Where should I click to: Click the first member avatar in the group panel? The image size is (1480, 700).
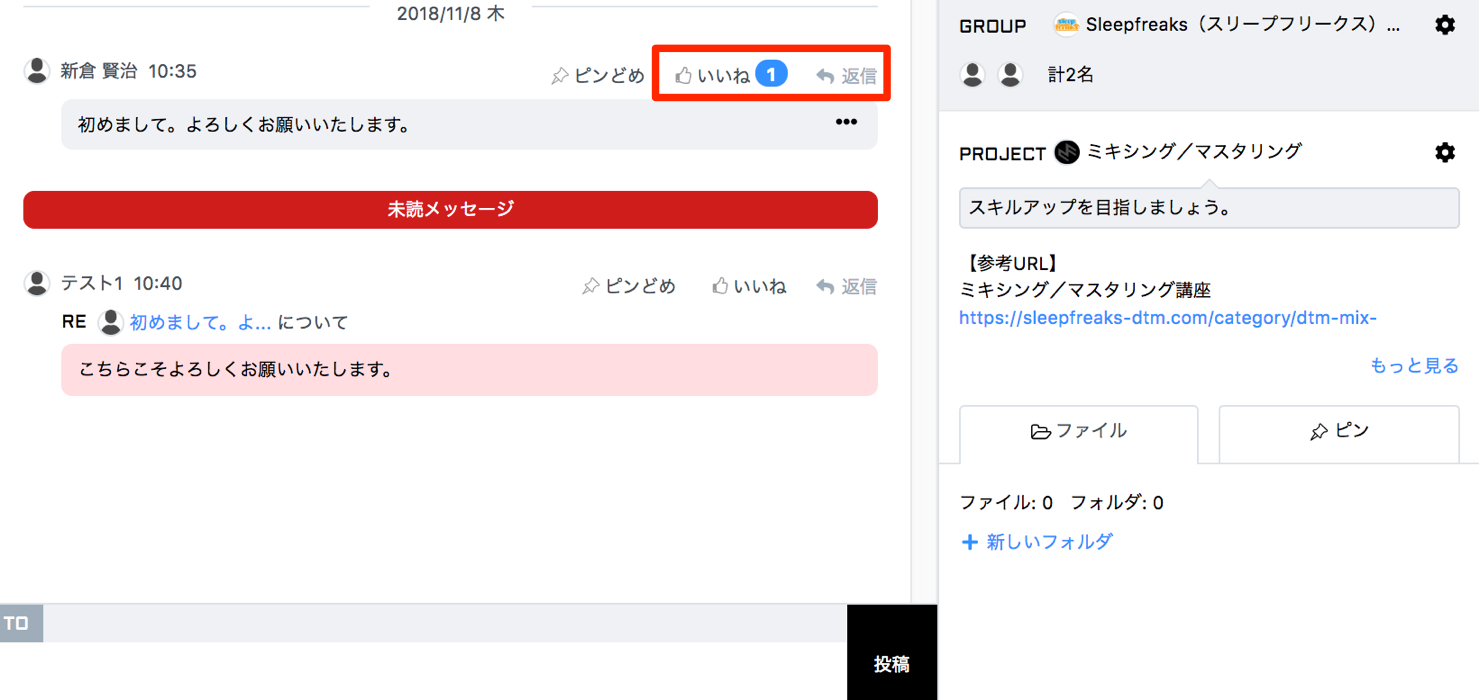[x=973, y=74]
